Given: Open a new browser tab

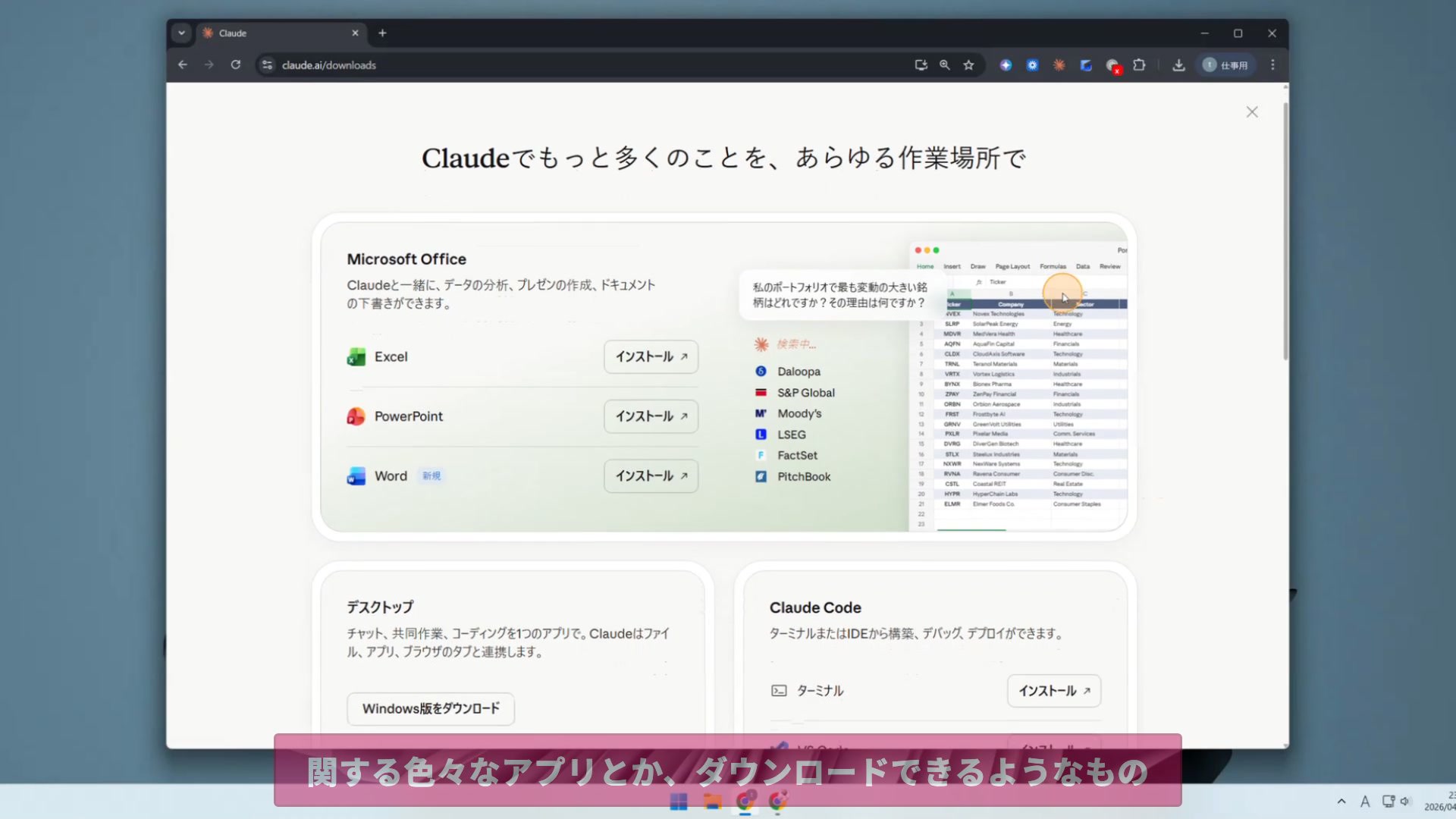Looking at the screenshot, I should pos(382,33).
